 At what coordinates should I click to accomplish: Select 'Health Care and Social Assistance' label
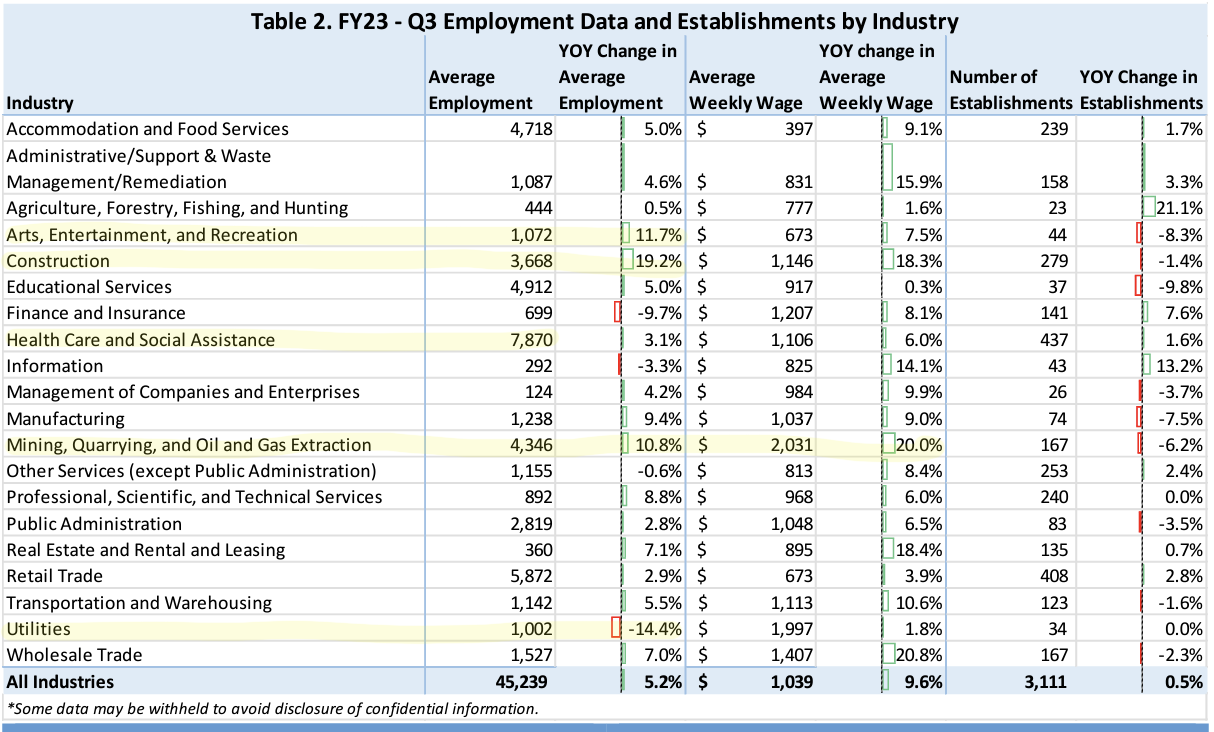coord(140,340)
